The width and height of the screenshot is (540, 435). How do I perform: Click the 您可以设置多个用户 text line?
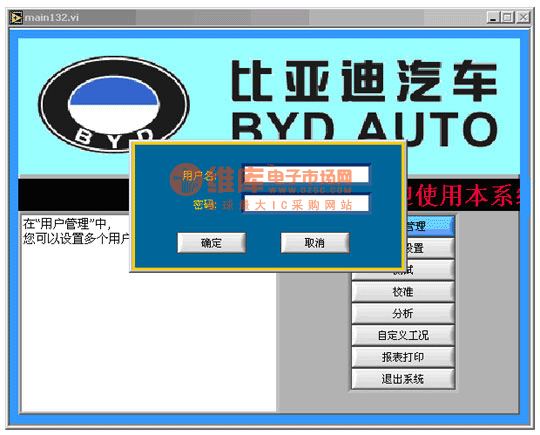pos(76,238)
